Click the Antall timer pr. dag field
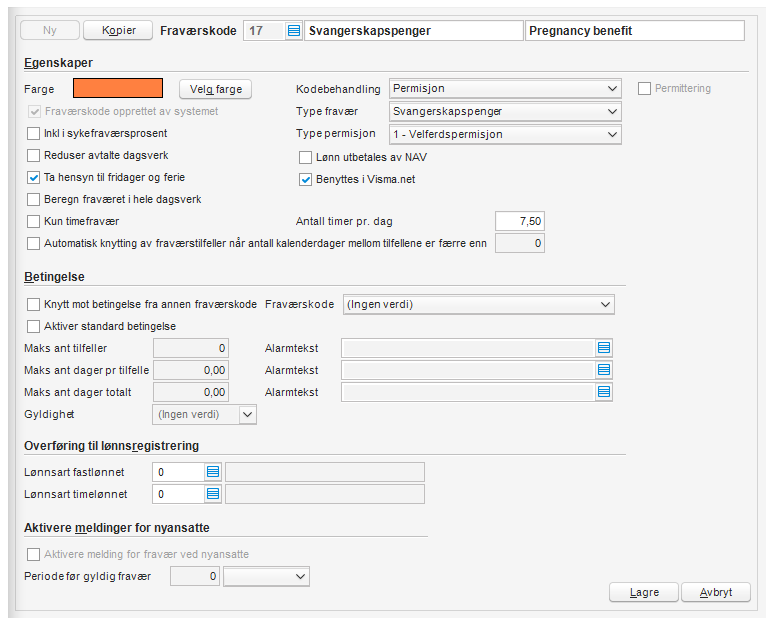The width and height of the screenshot is (766, 618). coord(520,221)
